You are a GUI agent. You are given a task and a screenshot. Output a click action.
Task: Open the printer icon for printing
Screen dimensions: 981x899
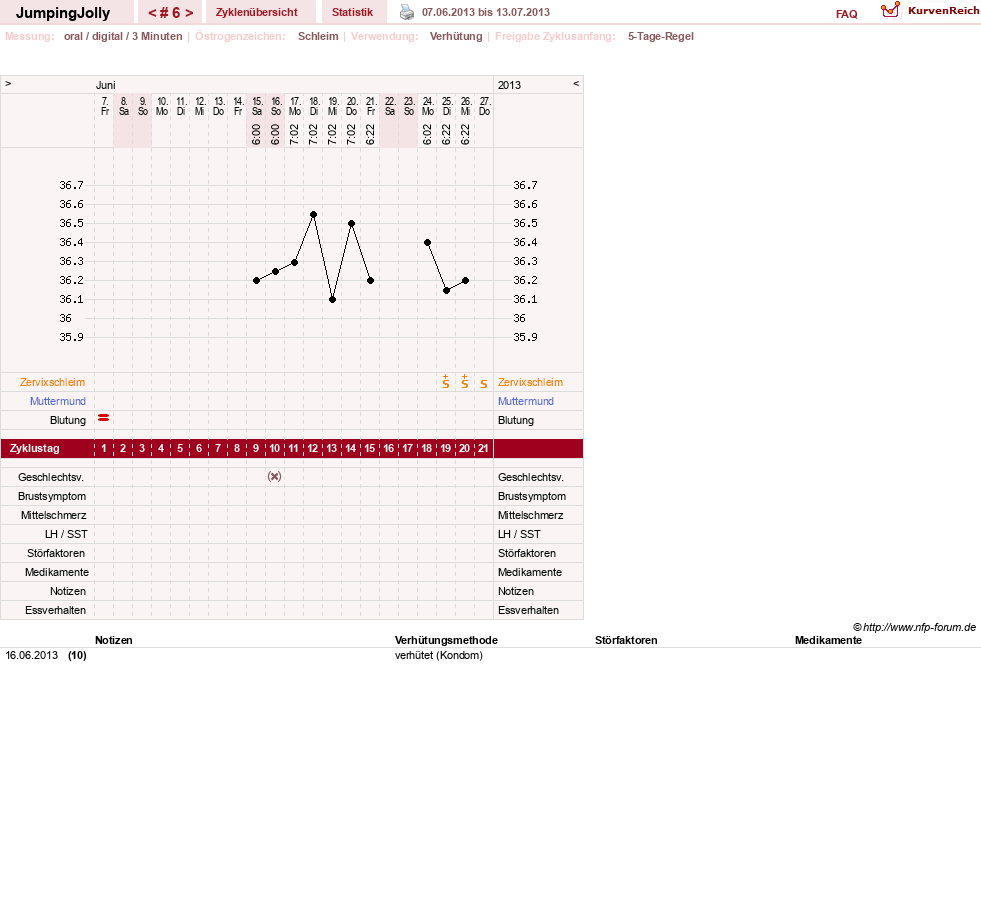point(407,12)
